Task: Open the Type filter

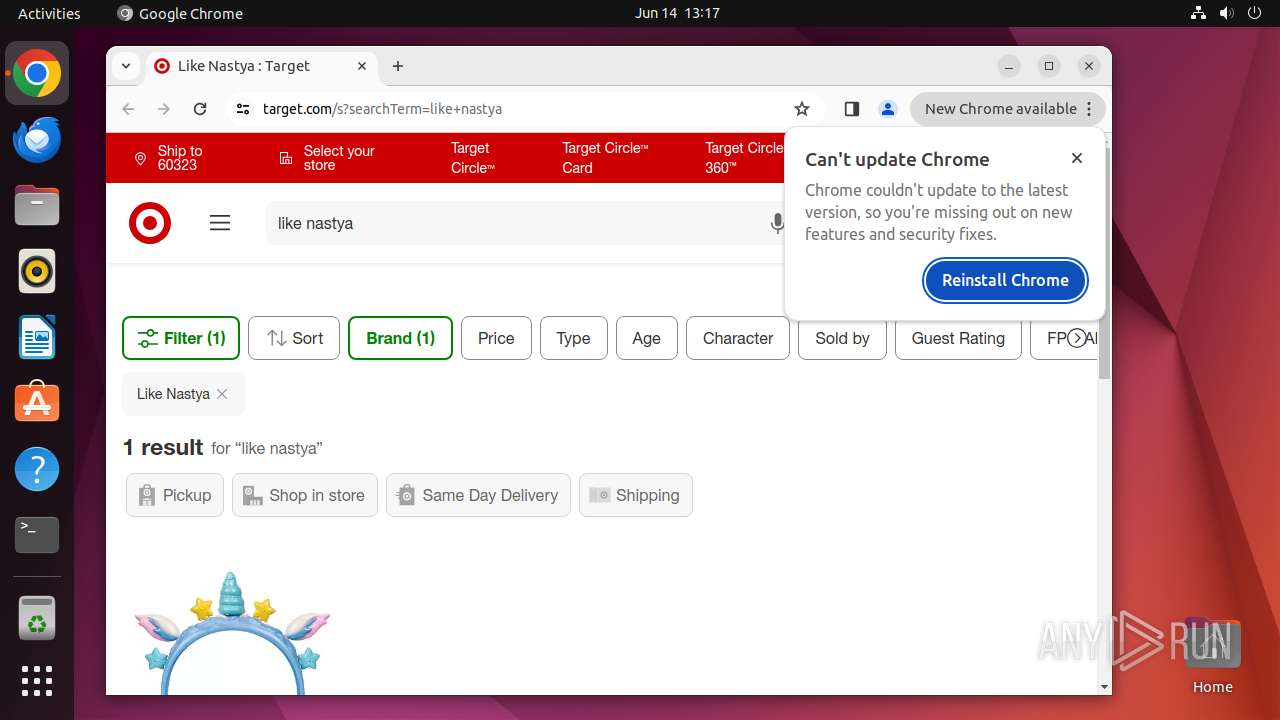Action: click(573, 338)
